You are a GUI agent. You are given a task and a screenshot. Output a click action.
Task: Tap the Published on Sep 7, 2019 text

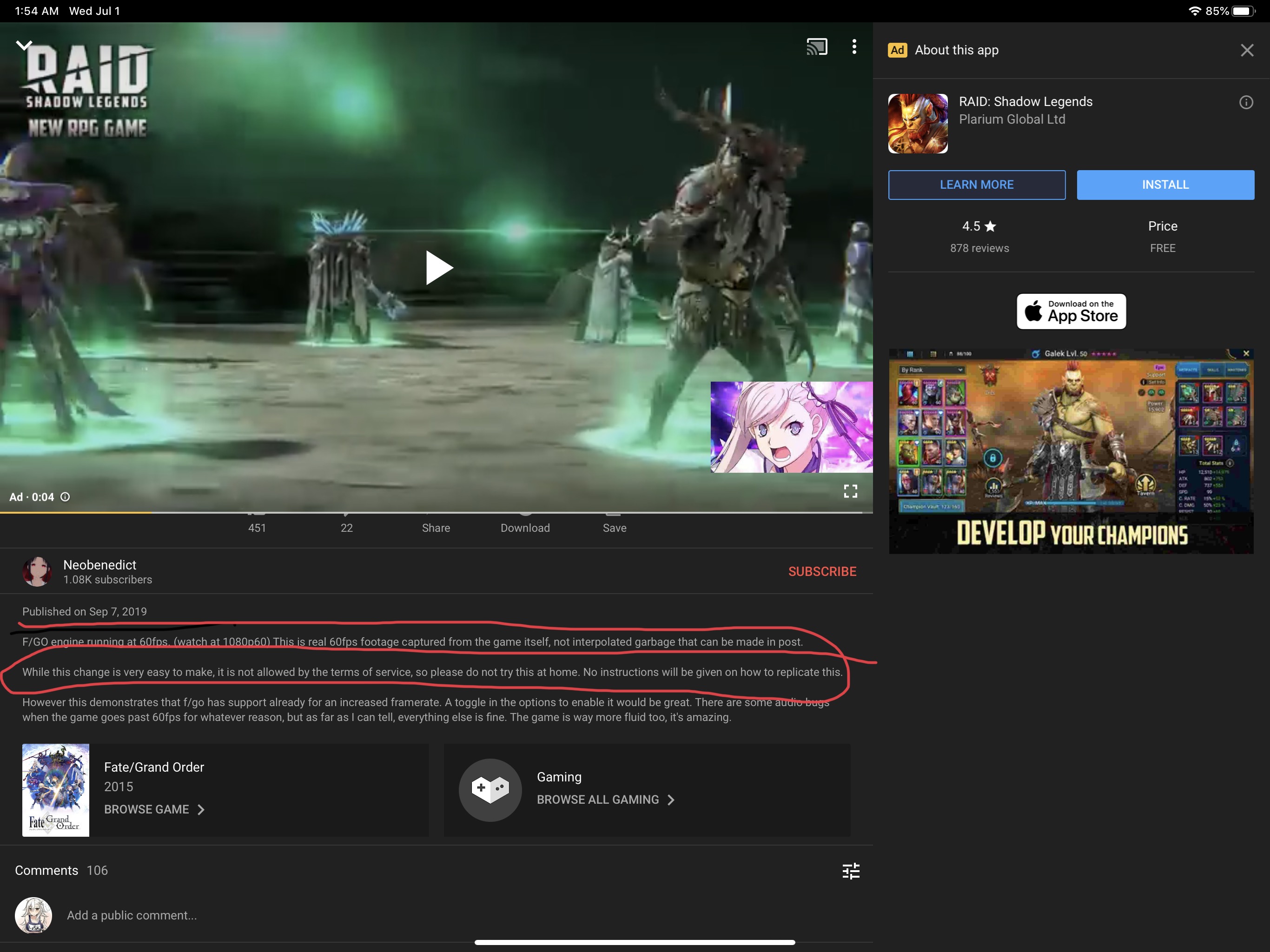click(85, 612)
